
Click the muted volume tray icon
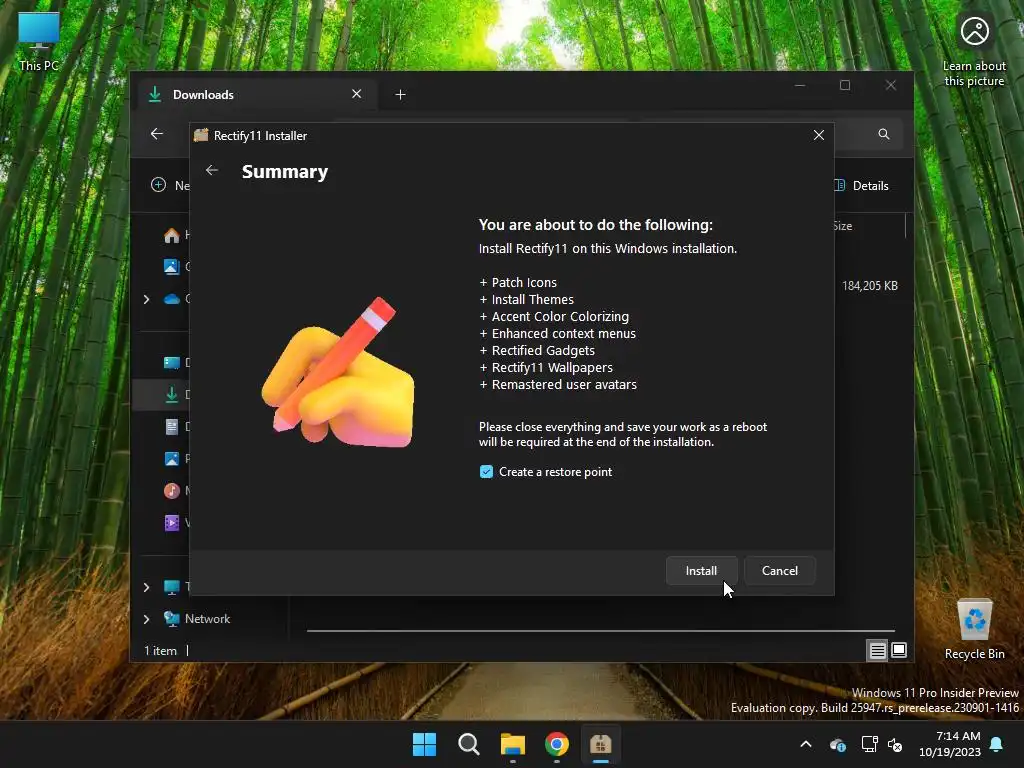[895, 744]
